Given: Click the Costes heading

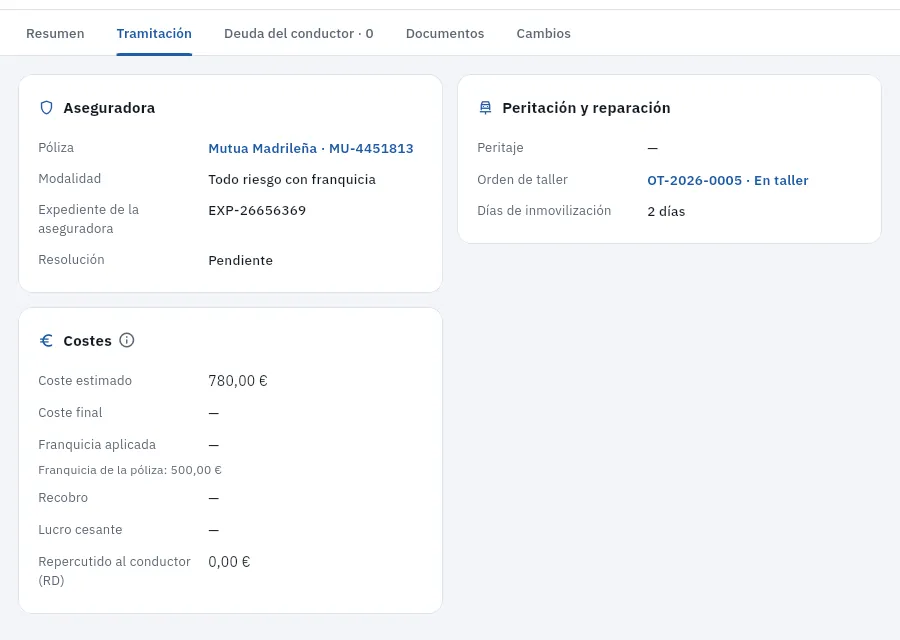Looking at the screenshot, I should click(87, 341).
